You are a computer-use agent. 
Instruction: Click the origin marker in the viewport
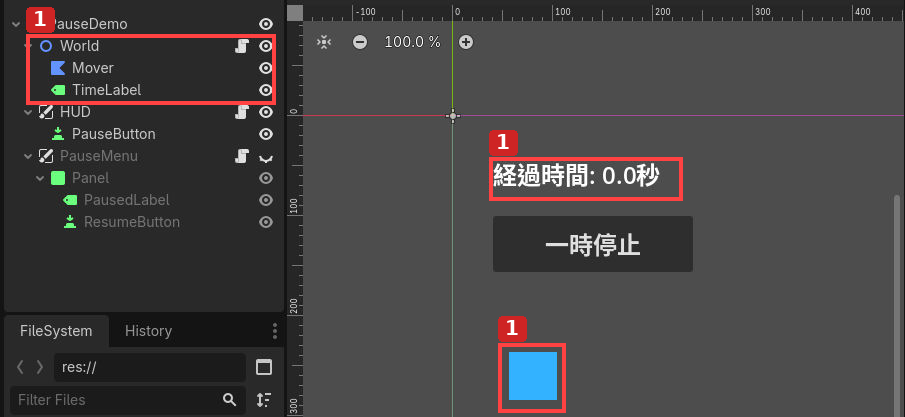click(453, 116)
